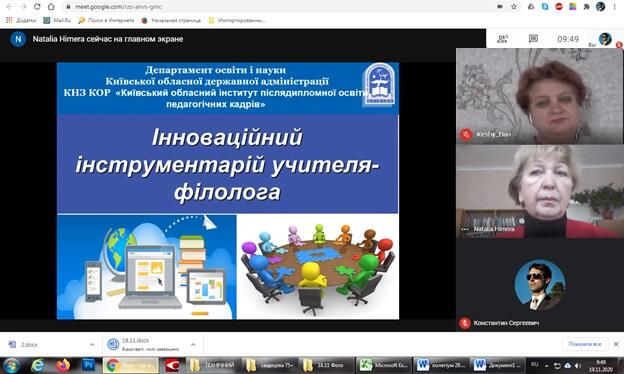624x374 pixels.
Task: Select Natalia Himera's video tile
Action: [x=540, y=192]
